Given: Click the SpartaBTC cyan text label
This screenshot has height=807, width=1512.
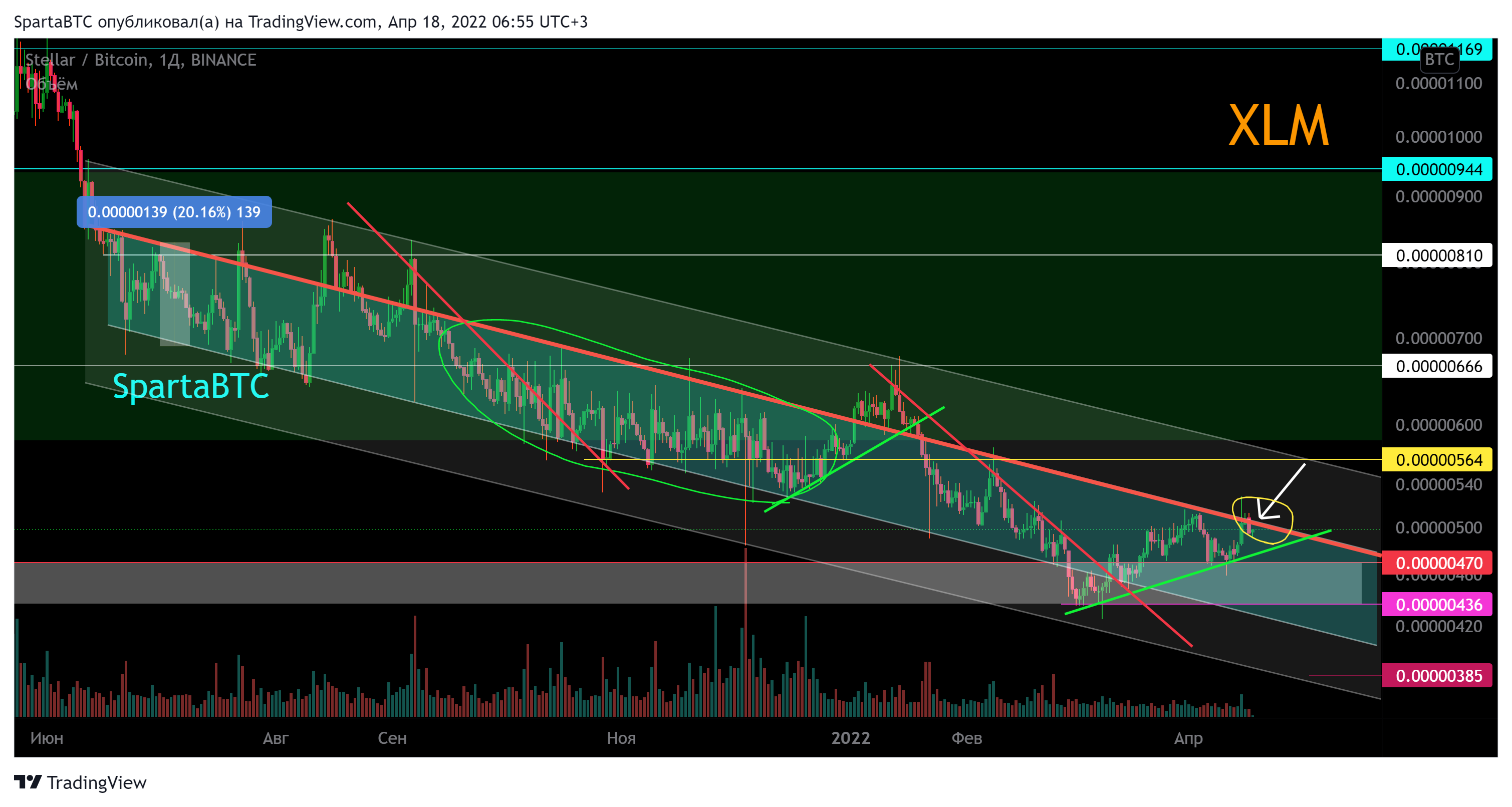Looking at the screenshot, I should (x=191, y=386).
